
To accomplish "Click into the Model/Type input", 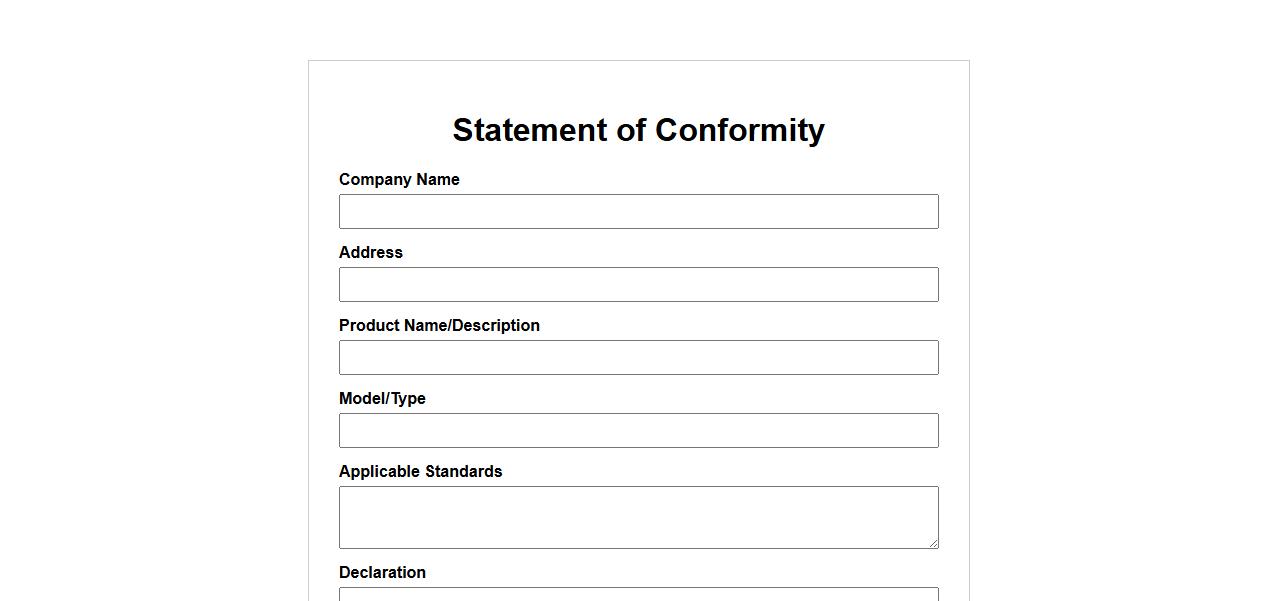I will tap(638, 431).
